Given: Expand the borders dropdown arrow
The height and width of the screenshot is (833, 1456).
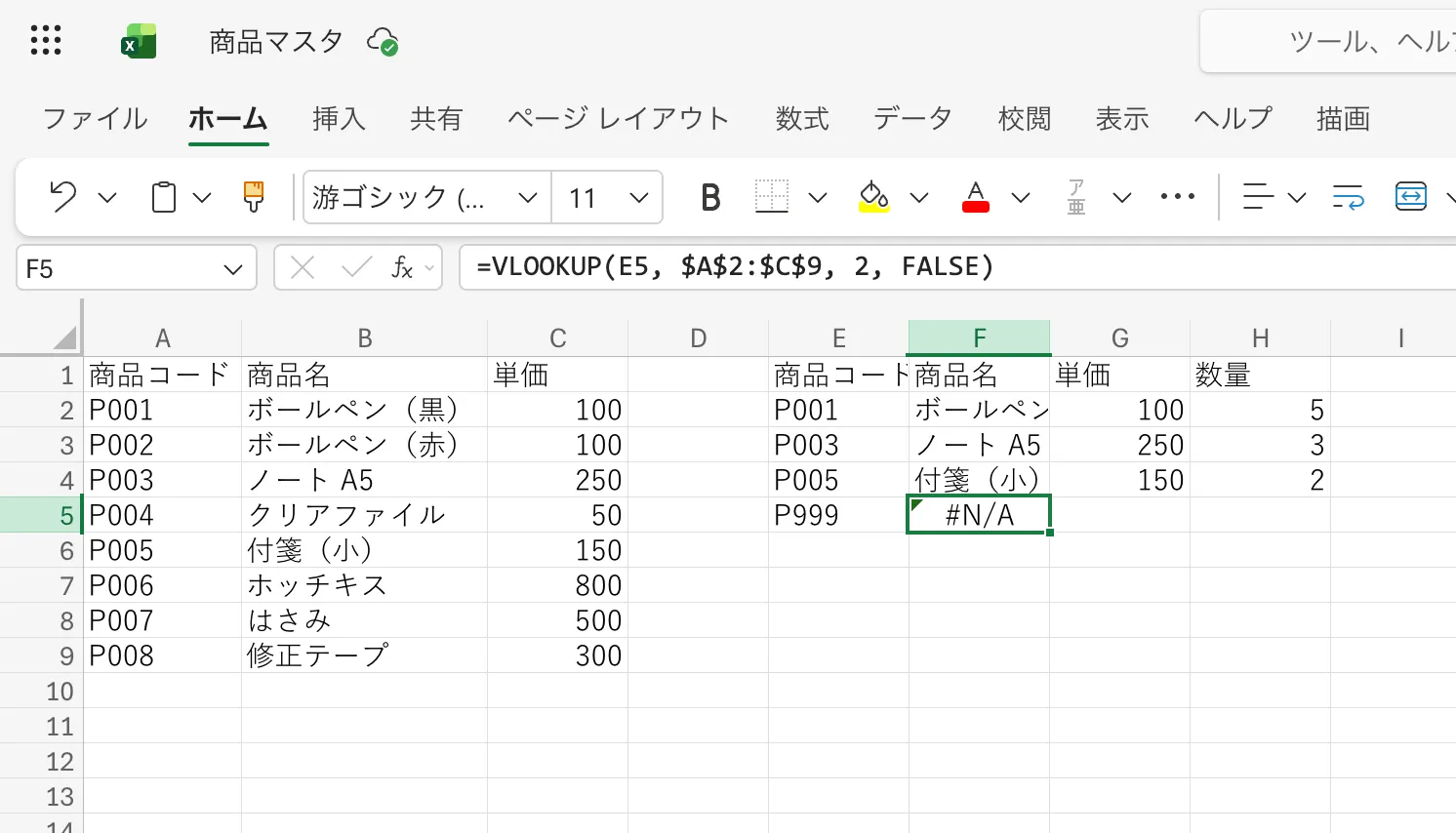Looking at the screenshot, I should click(x=818, y=198).
